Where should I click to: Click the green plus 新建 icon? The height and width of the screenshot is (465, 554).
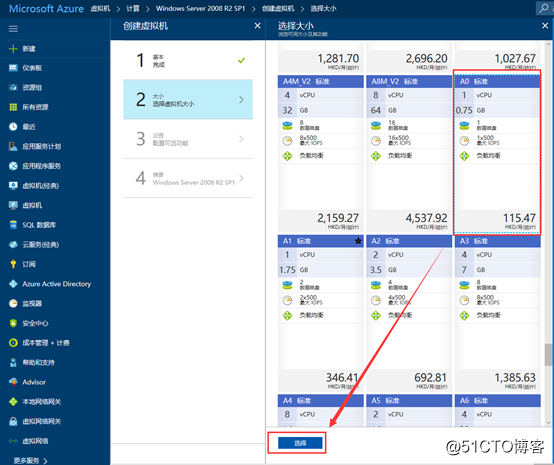click(13, 49)
